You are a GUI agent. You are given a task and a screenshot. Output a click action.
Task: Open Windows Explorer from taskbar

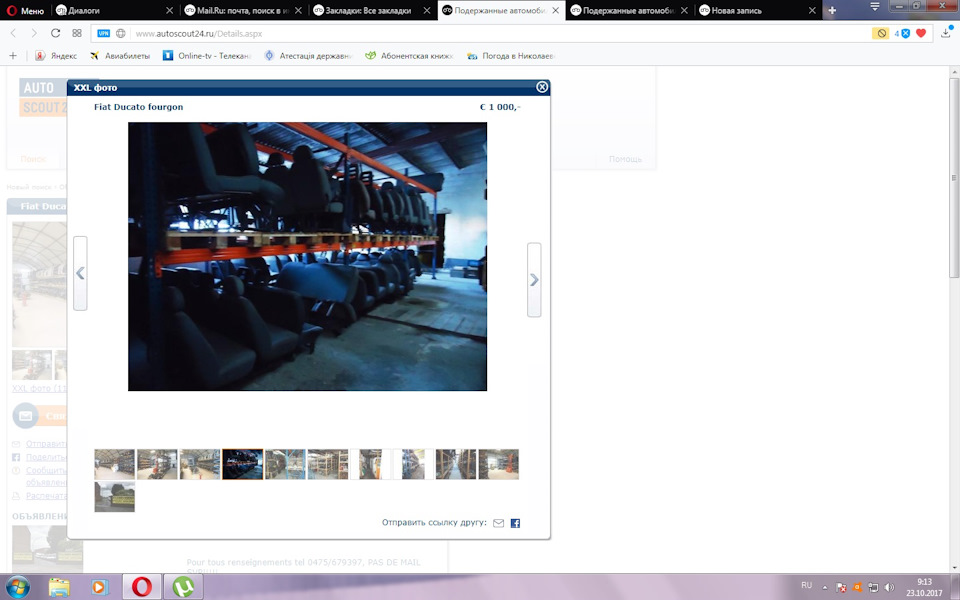pyautogui.click(x=59, y=588)
